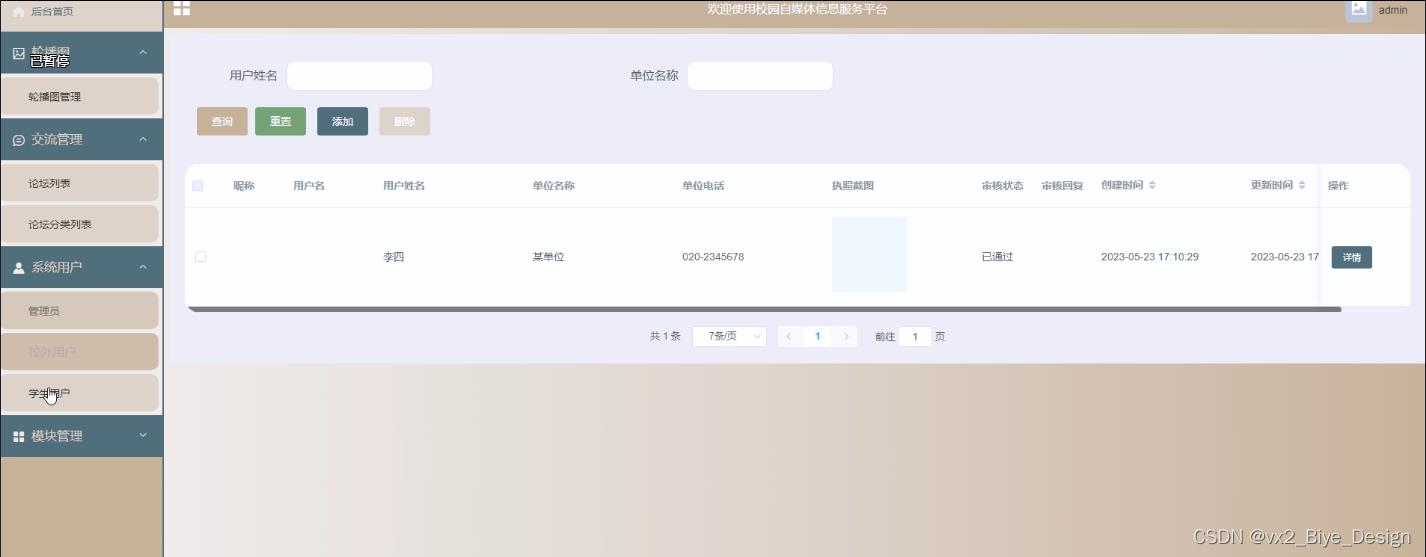Sort by 更新时间 using sort arrows
Image resolution: width=1426 pixels, height=557 pixels.
click(x=1302, y=186)
